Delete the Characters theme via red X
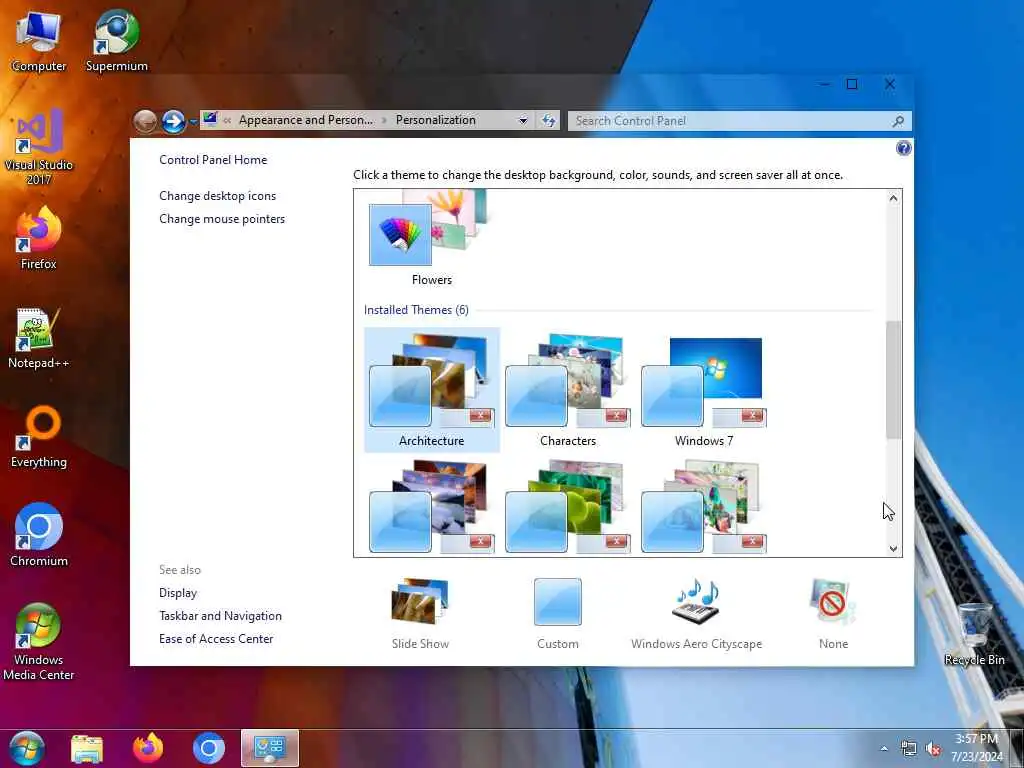This screenshot has height=768, width=1024. (x=616, y=415)
